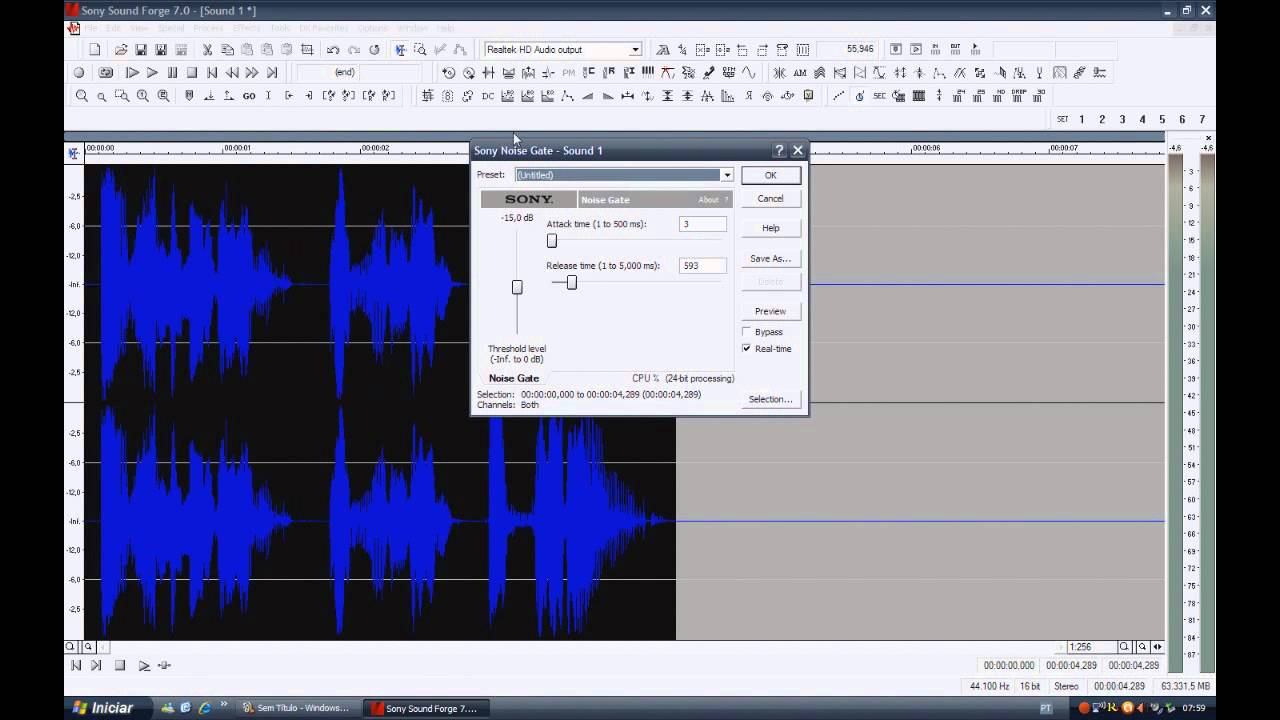1280x720 pixels.
Task: Click the dialog's question-mark help icon
Action: (779, 150)
